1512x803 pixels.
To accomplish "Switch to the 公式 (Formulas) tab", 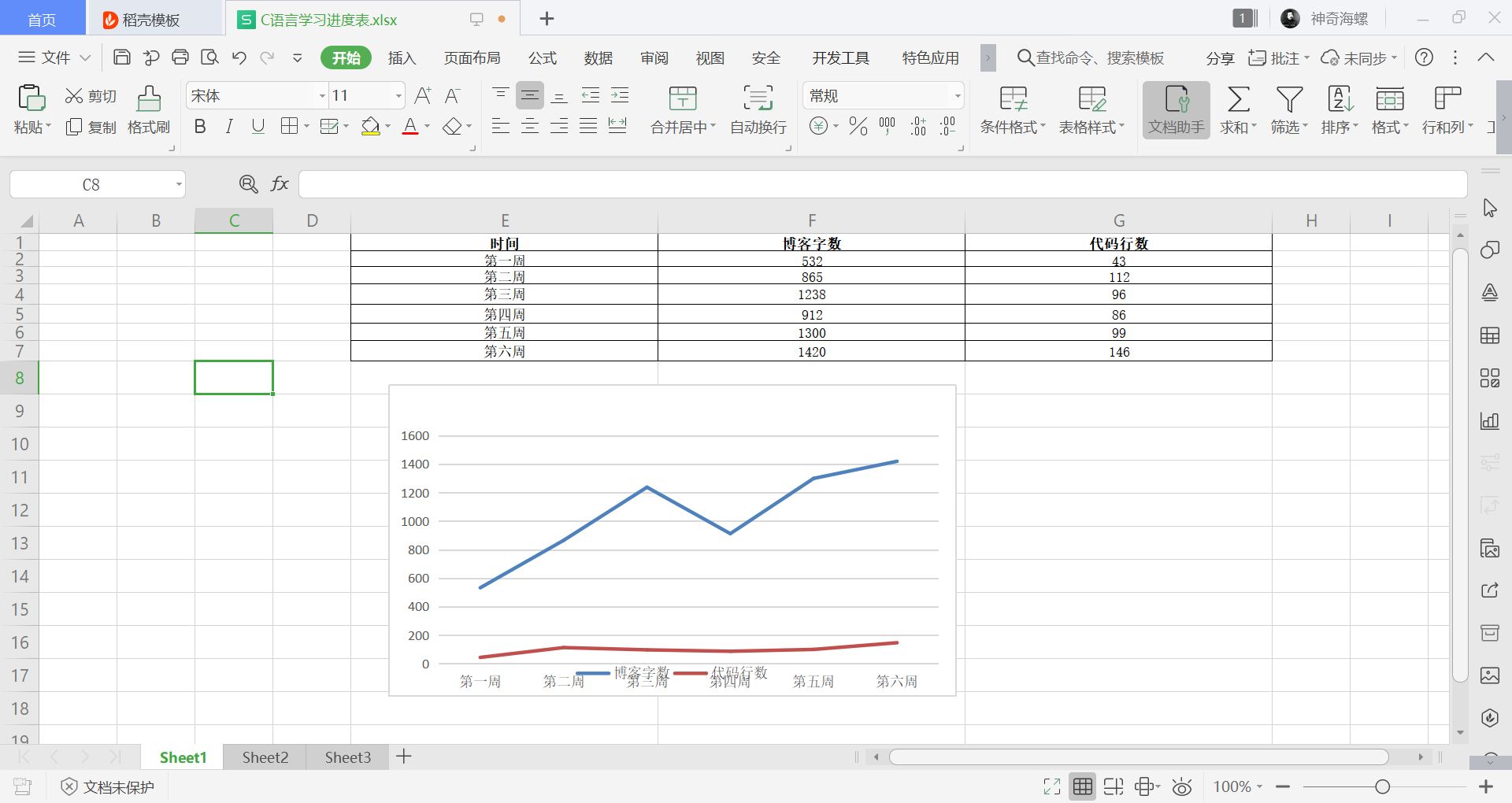I will click(x=543, y=58).
